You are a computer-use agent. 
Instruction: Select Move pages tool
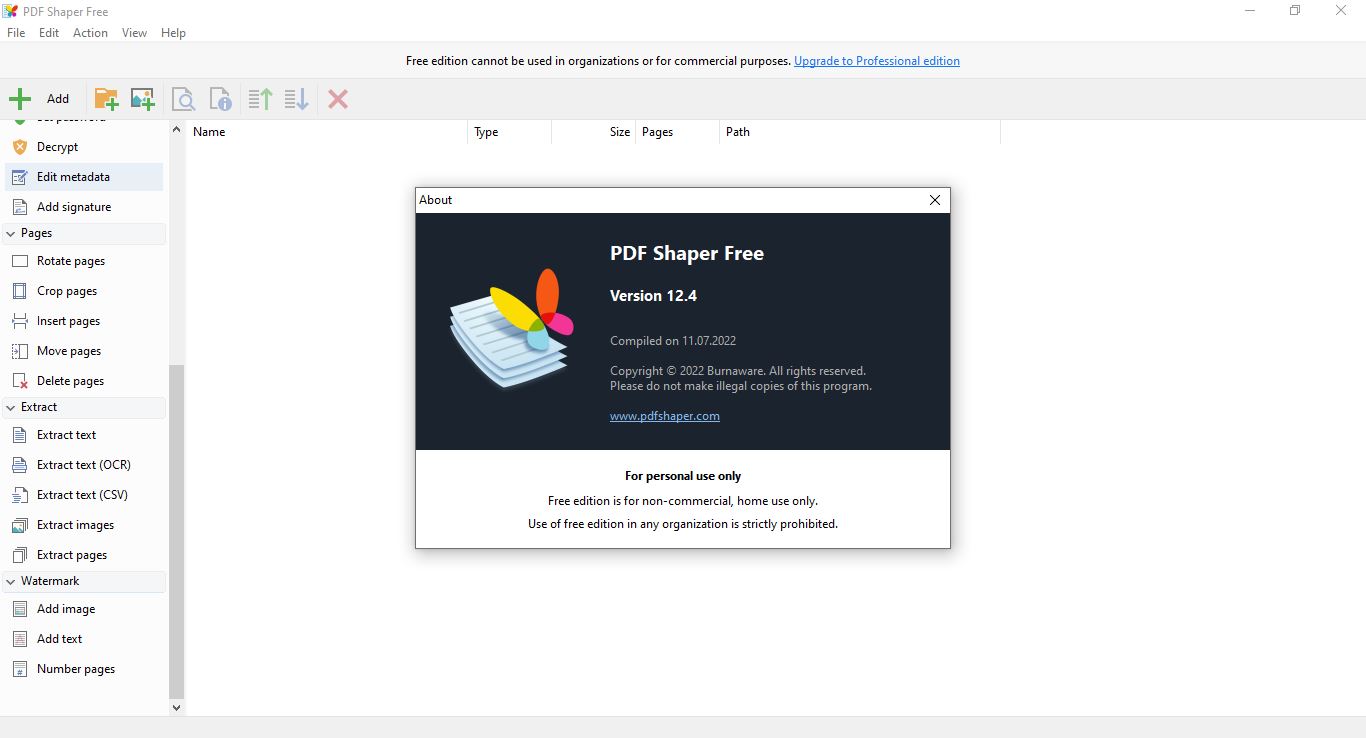click(x=85, y=351)
